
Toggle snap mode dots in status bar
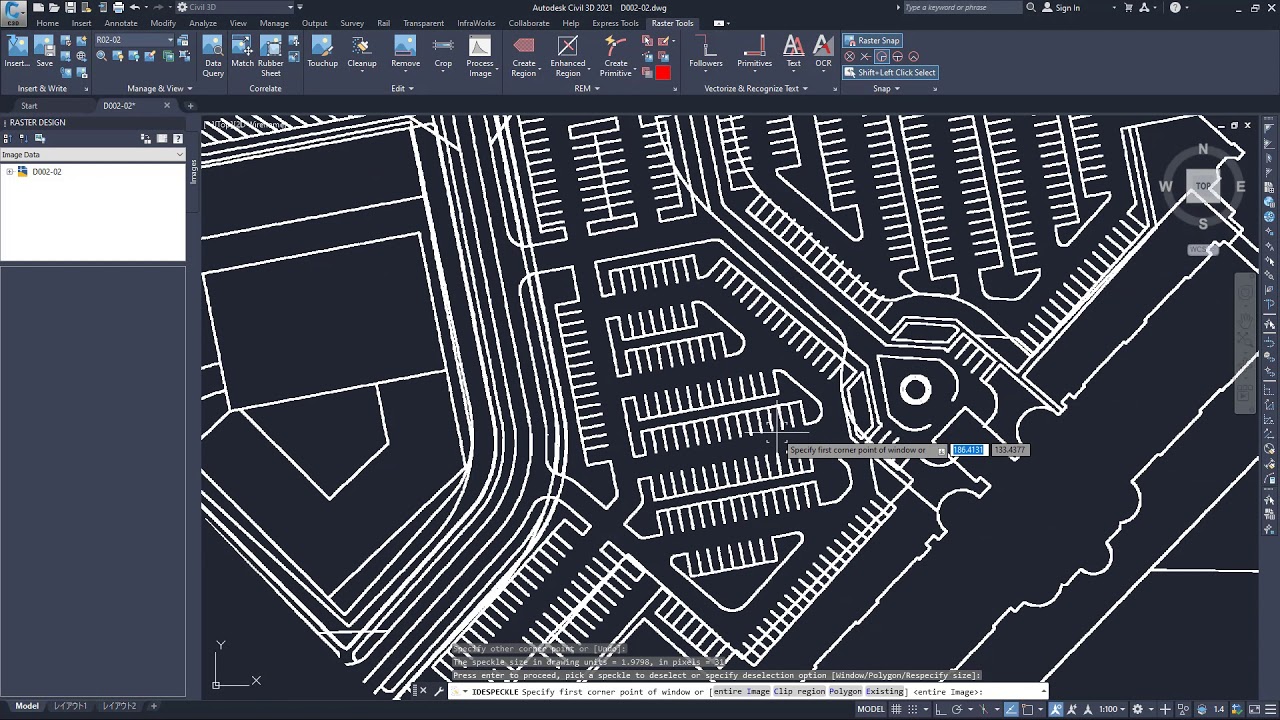[913, 709]
